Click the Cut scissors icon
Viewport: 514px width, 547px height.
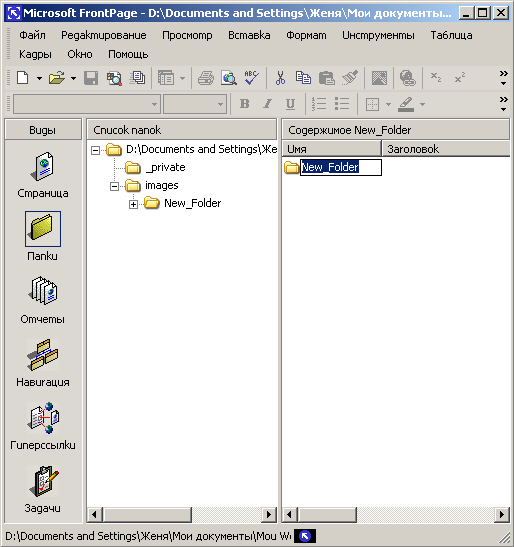pyautogui.click(x=280, y=78)
